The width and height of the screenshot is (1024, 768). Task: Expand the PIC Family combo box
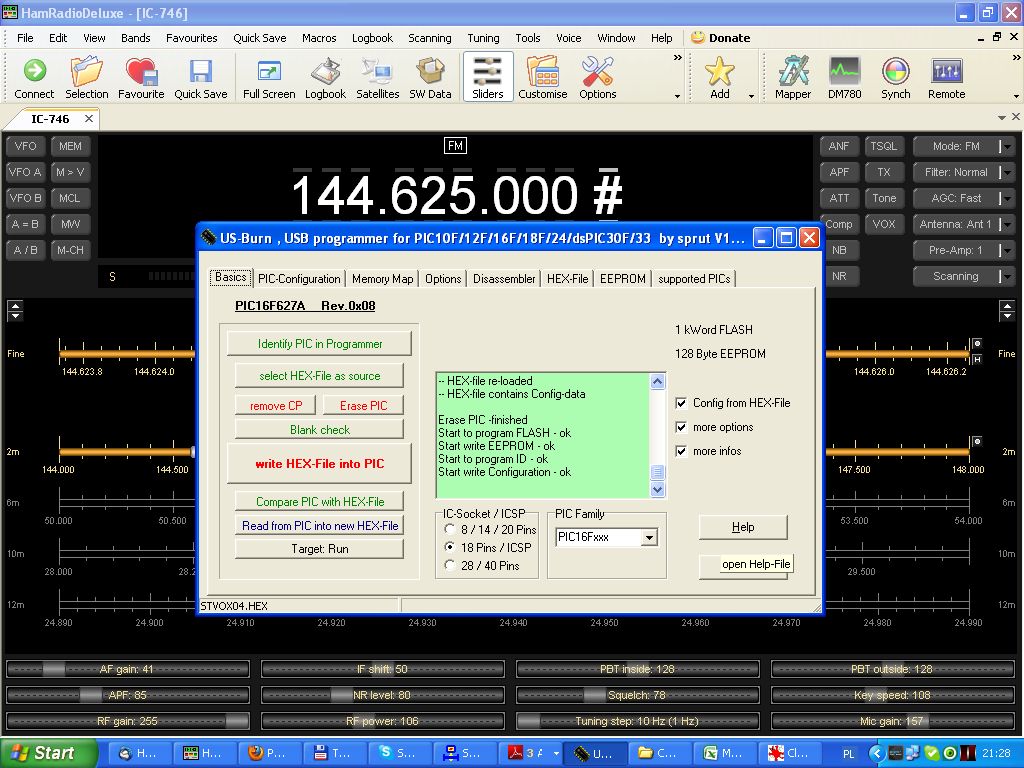(648, 538)
